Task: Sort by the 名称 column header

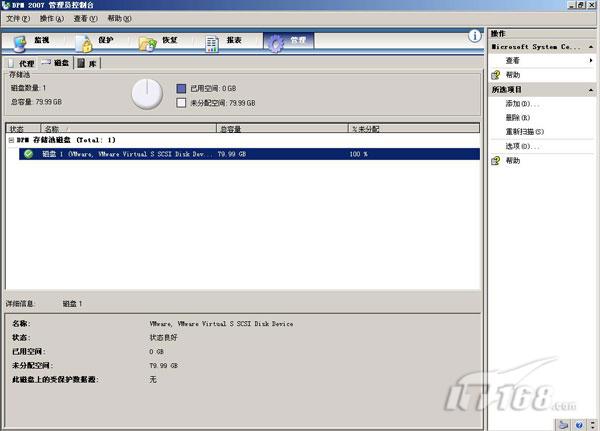Action: coord(129,129)
